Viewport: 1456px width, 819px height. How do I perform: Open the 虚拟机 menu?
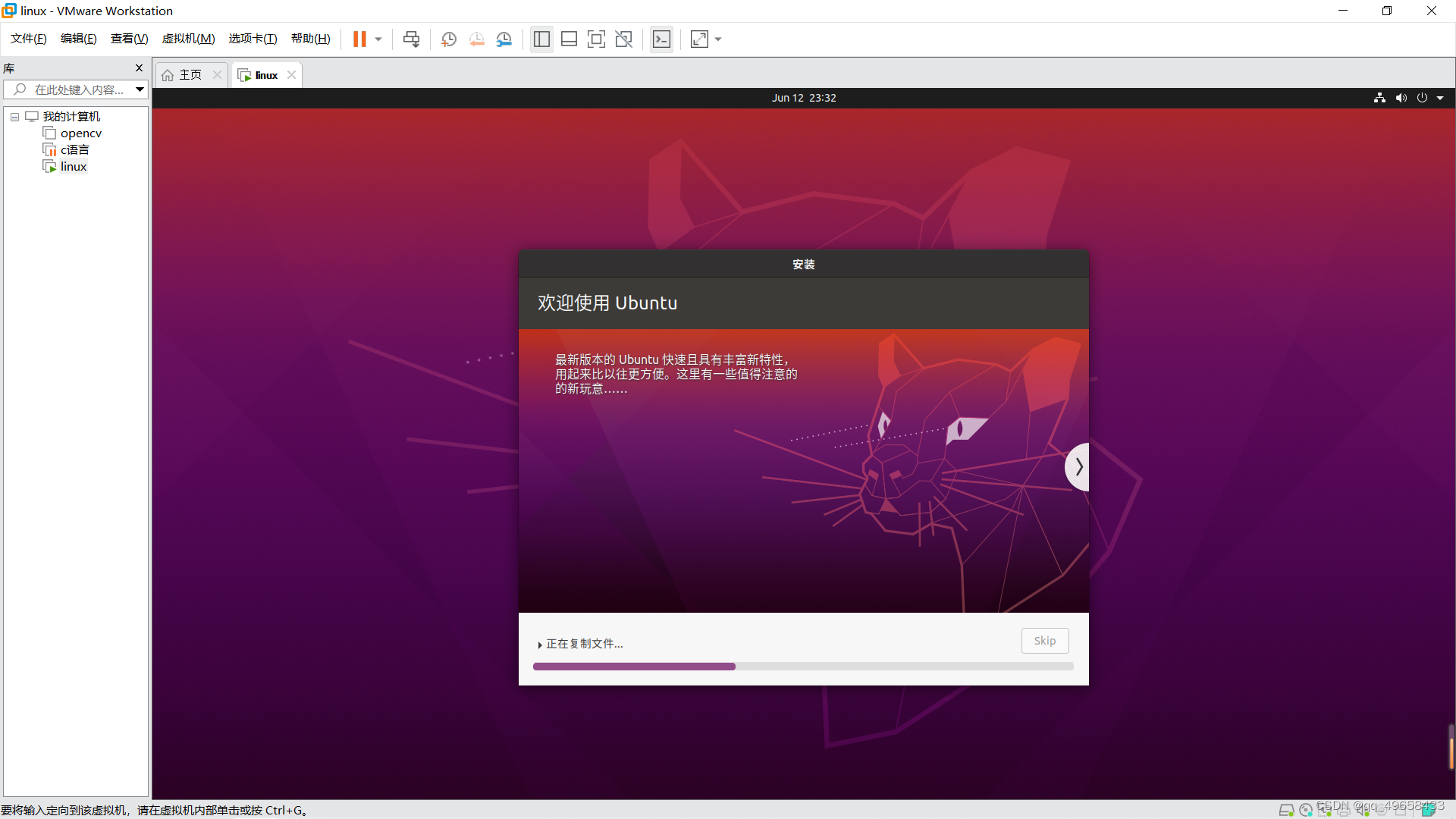189,39
